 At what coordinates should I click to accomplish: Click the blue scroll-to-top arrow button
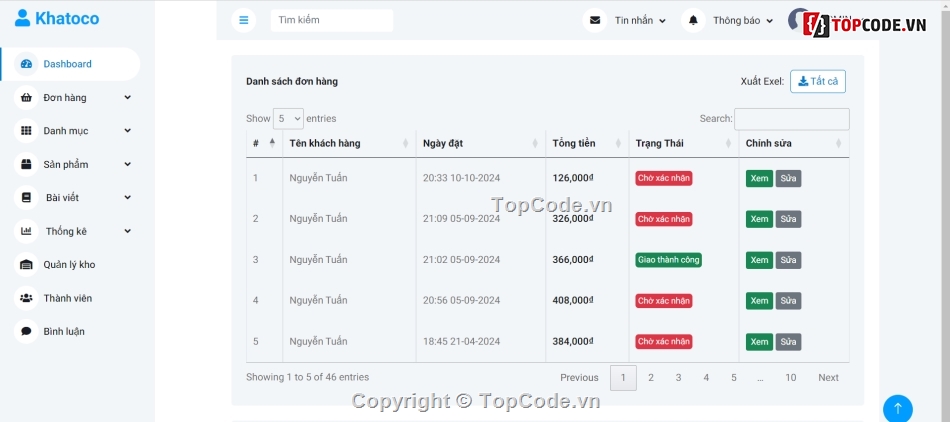pyautogui.click(x=897, y=408)
